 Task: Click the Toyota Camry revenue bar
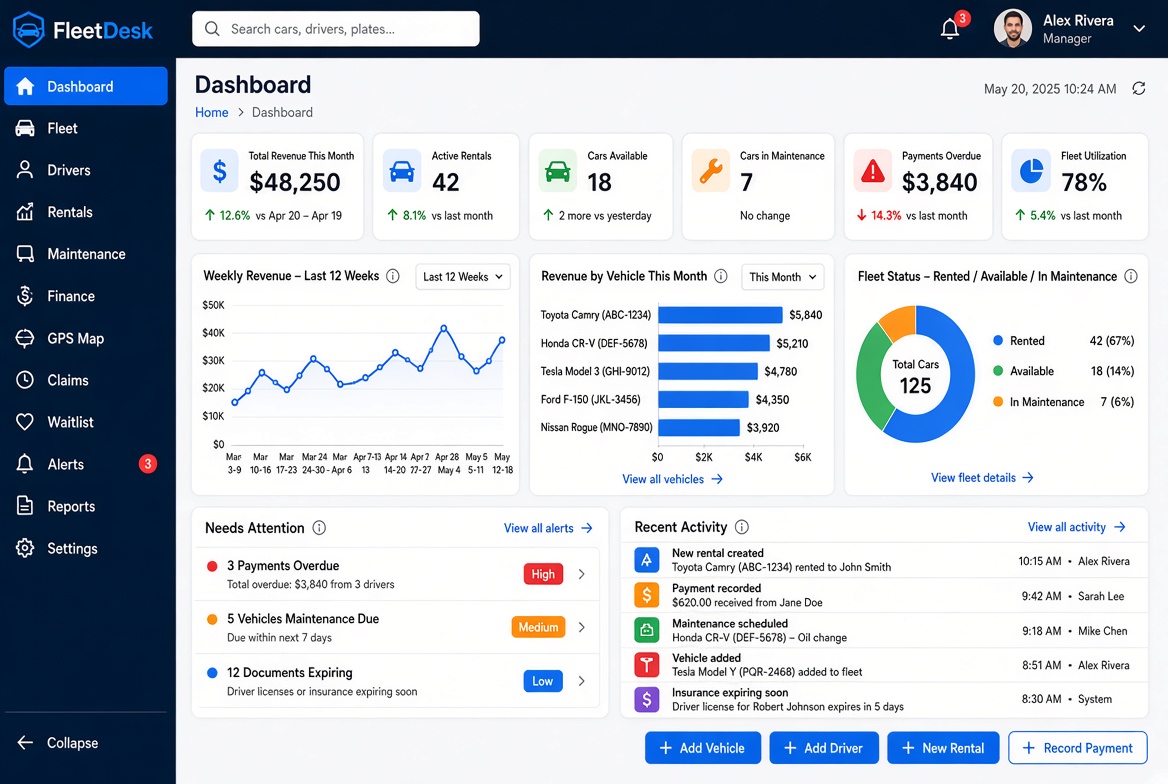[720, 315]
